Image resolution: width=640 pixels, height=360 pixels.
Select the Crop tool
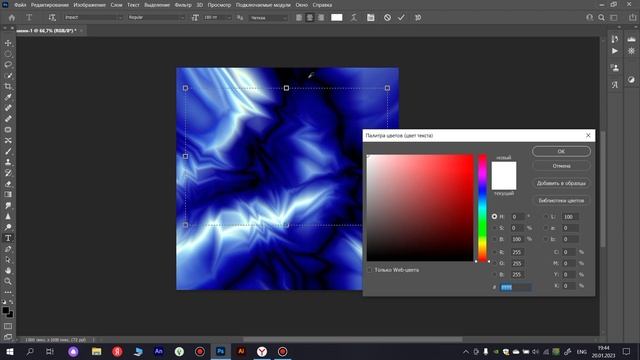click(x=8, y=86)
